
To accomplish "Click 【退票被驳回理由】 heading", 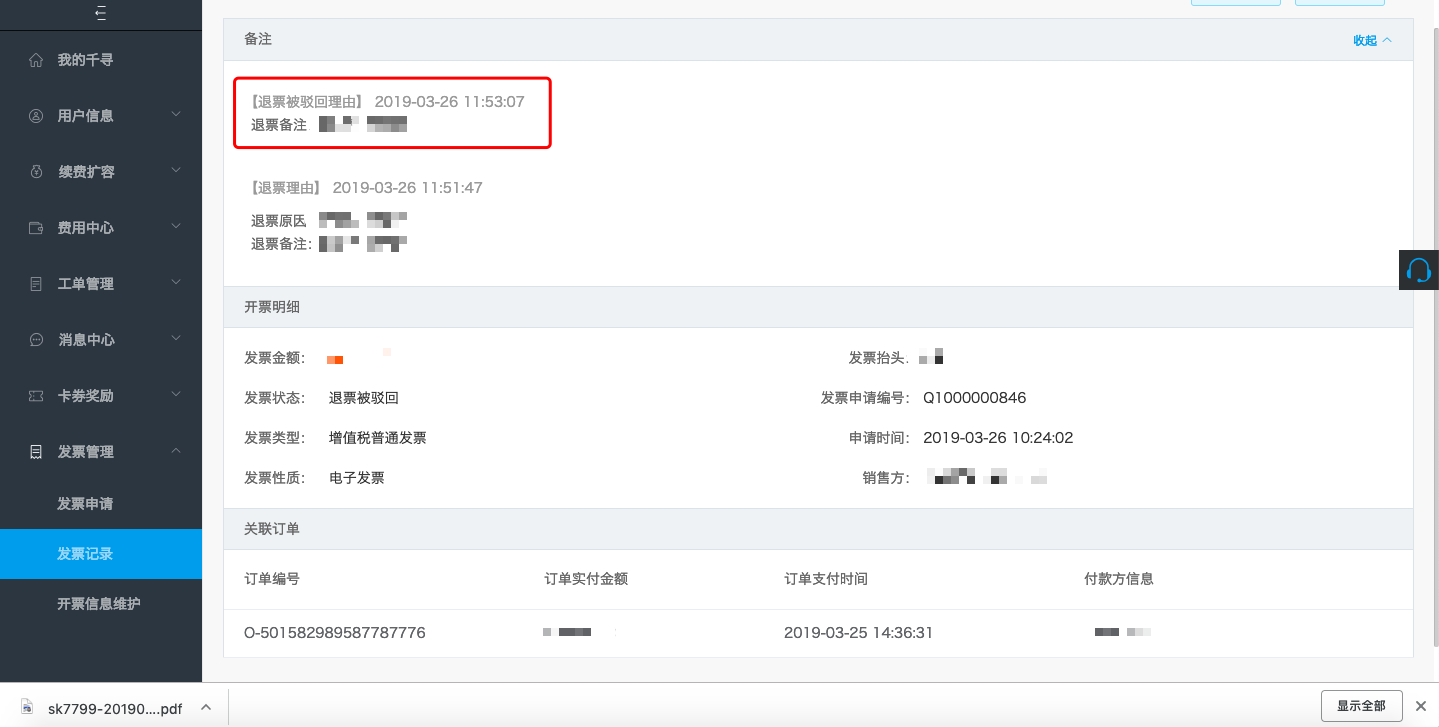I will tap(307, 102).
